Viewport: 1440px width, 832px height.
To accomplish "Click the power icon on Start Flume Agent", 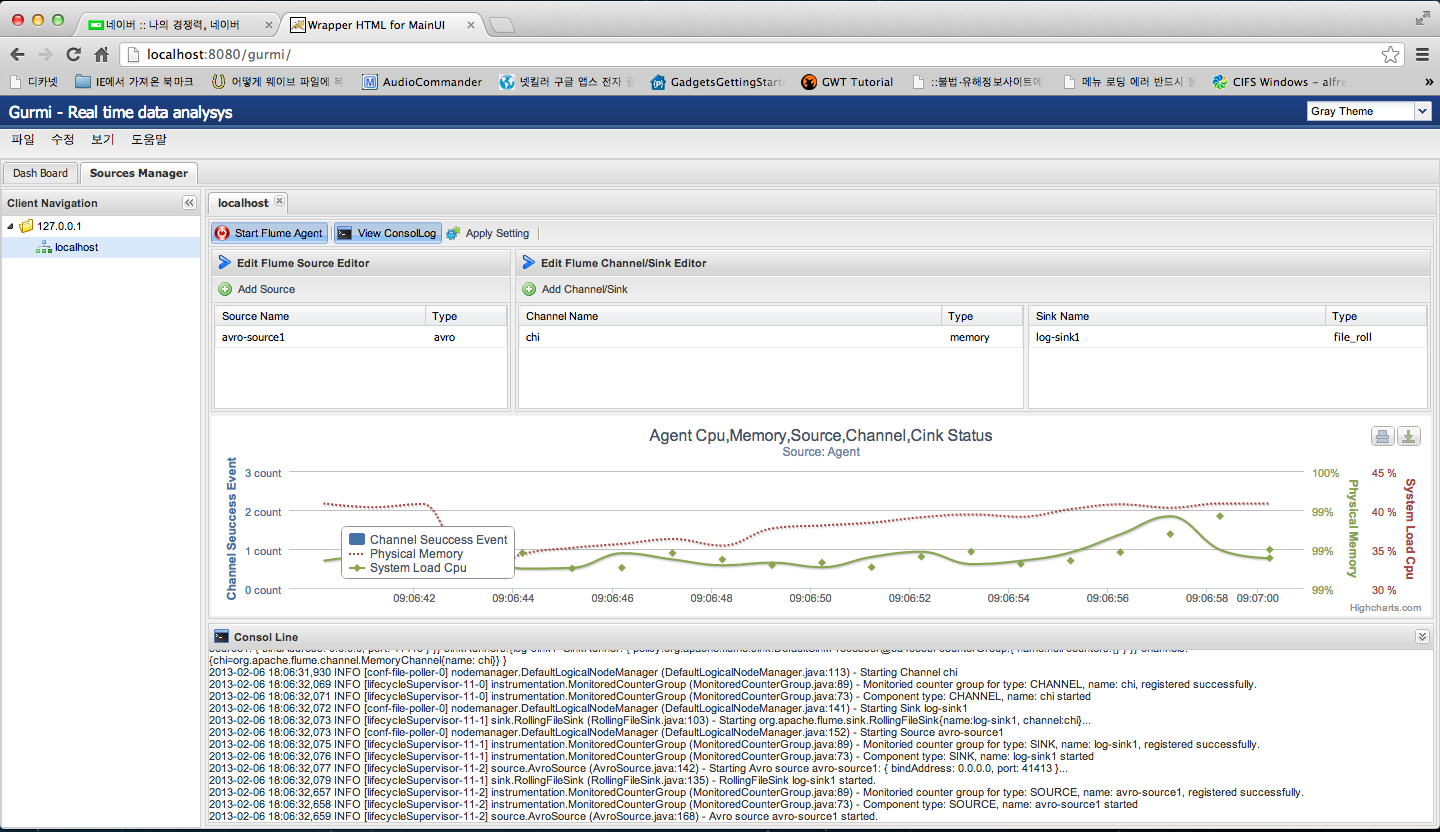I will click(221, 233).
